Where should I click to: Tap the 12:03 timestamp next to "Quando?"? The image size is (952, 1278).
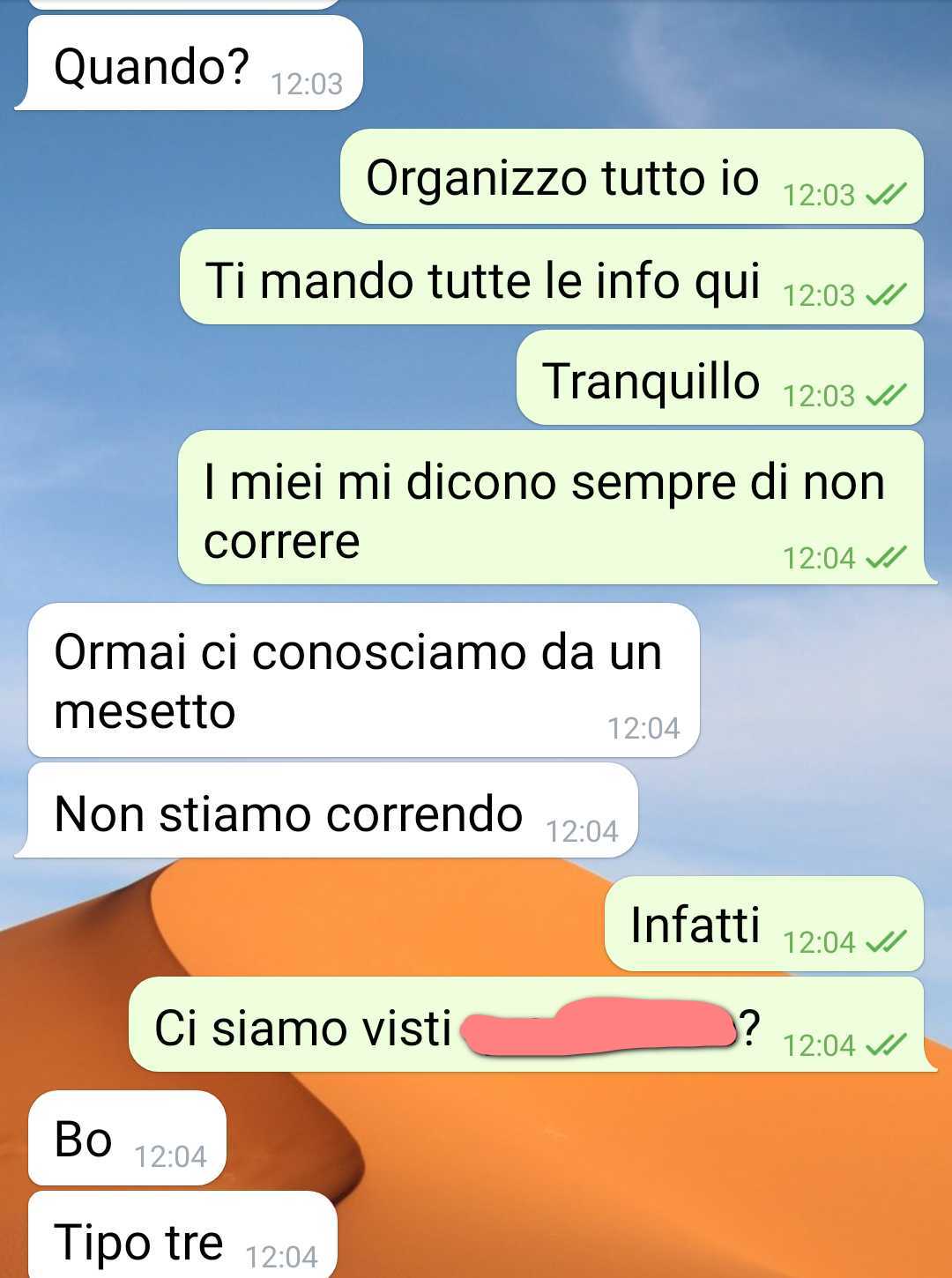coord(306,83)
